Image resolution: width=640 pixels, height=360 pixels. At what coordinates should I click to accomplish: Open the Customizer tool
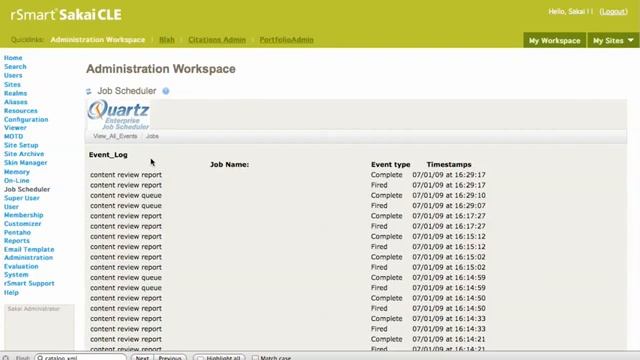(22, 224)
